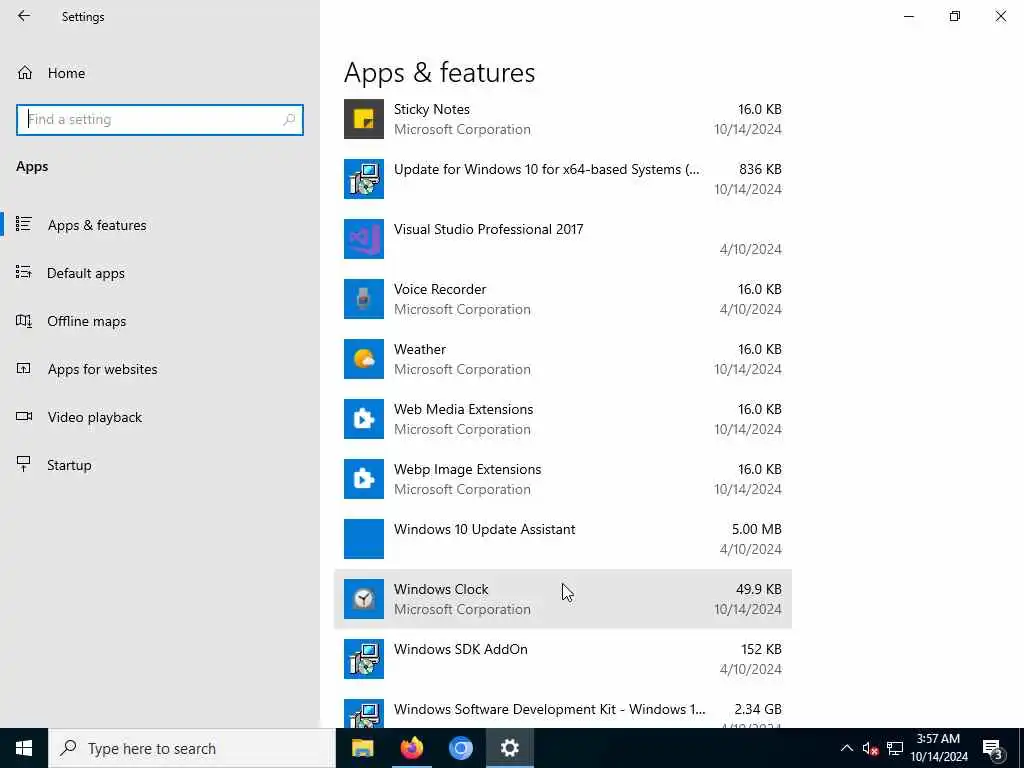This screenshot has height=768, width=1024.
Task: Click the Windows SDK AddOn icon
Action: pyautogui.click(x=364, y=660)
